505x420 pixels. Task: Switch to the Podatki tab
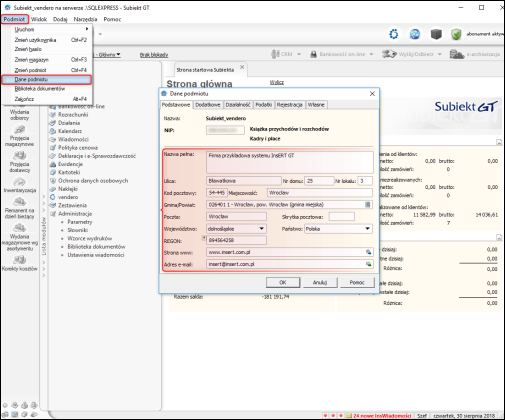click(x=264, y=105)
